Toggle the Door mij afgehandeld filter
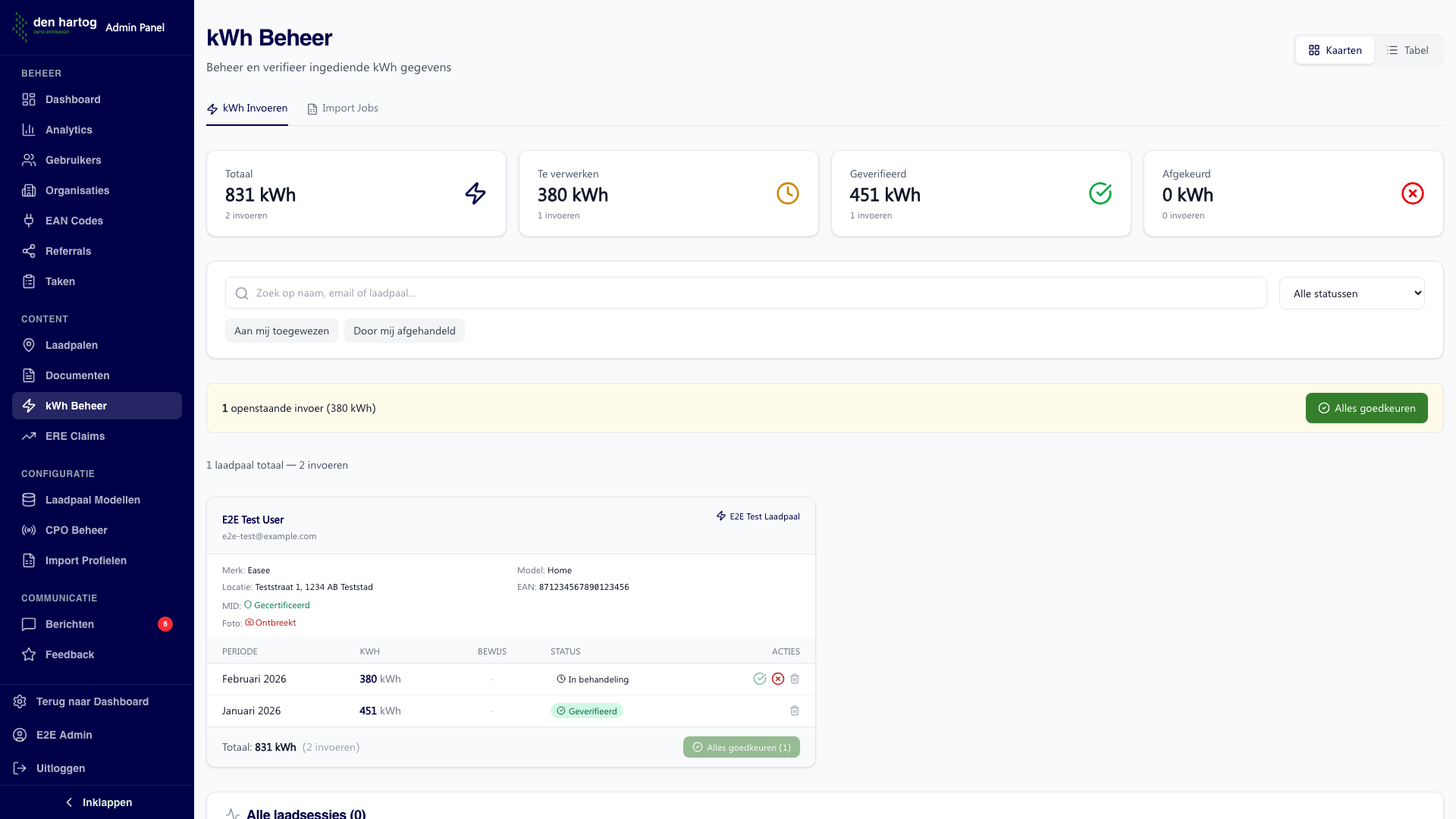 pos(404,331)
